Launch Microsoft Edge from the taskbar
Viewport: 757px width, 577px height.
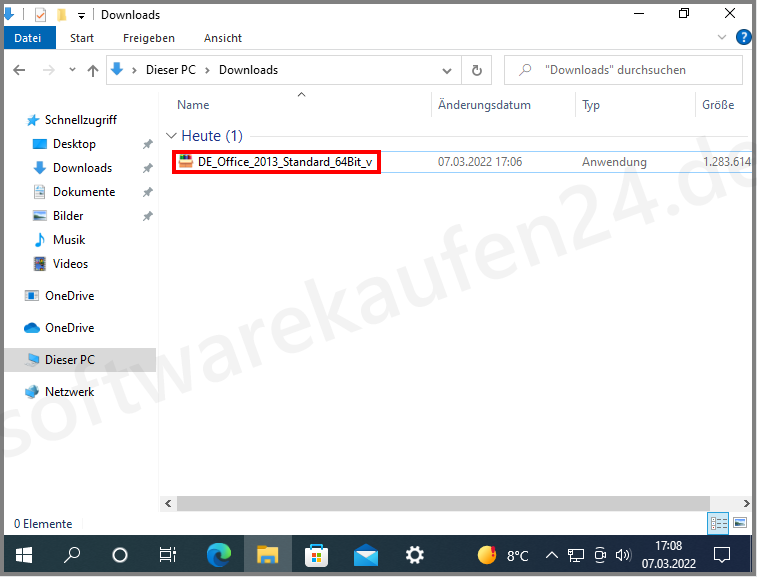219,555
